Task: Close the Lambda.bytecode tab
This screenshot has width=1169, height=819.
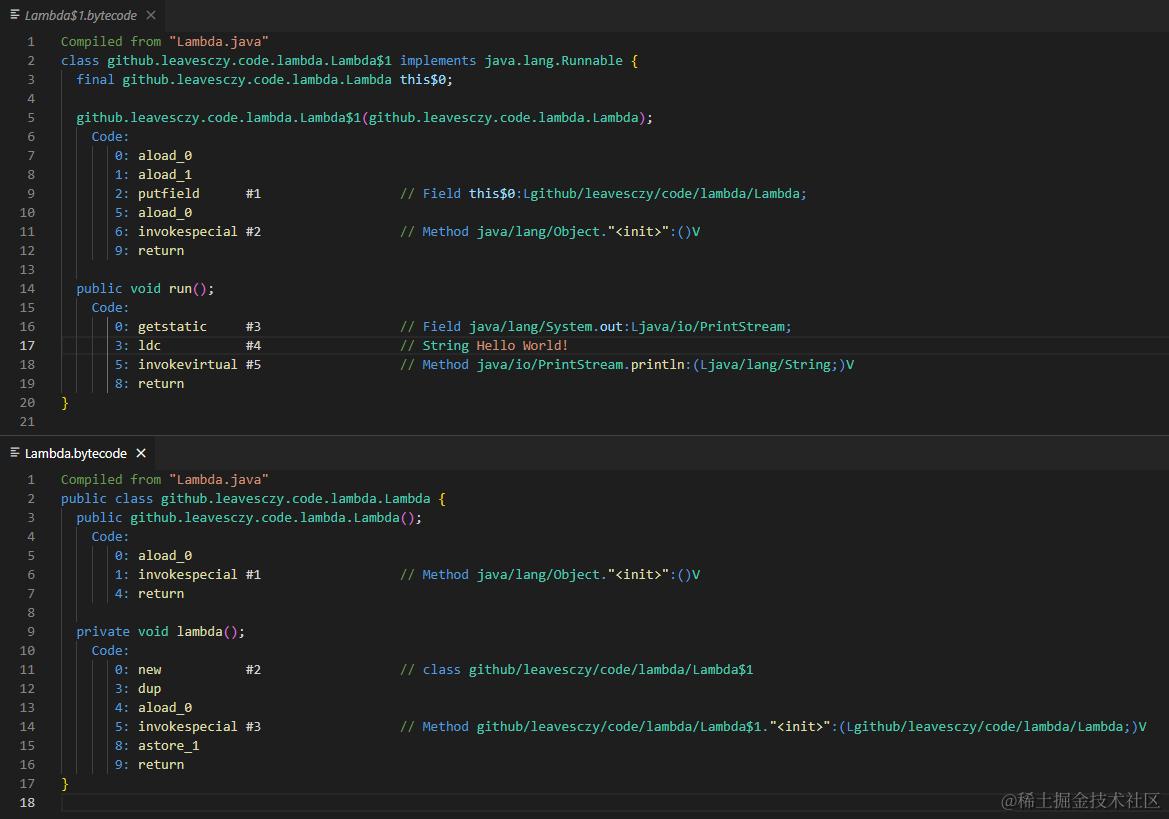Action: click(141, 453)
